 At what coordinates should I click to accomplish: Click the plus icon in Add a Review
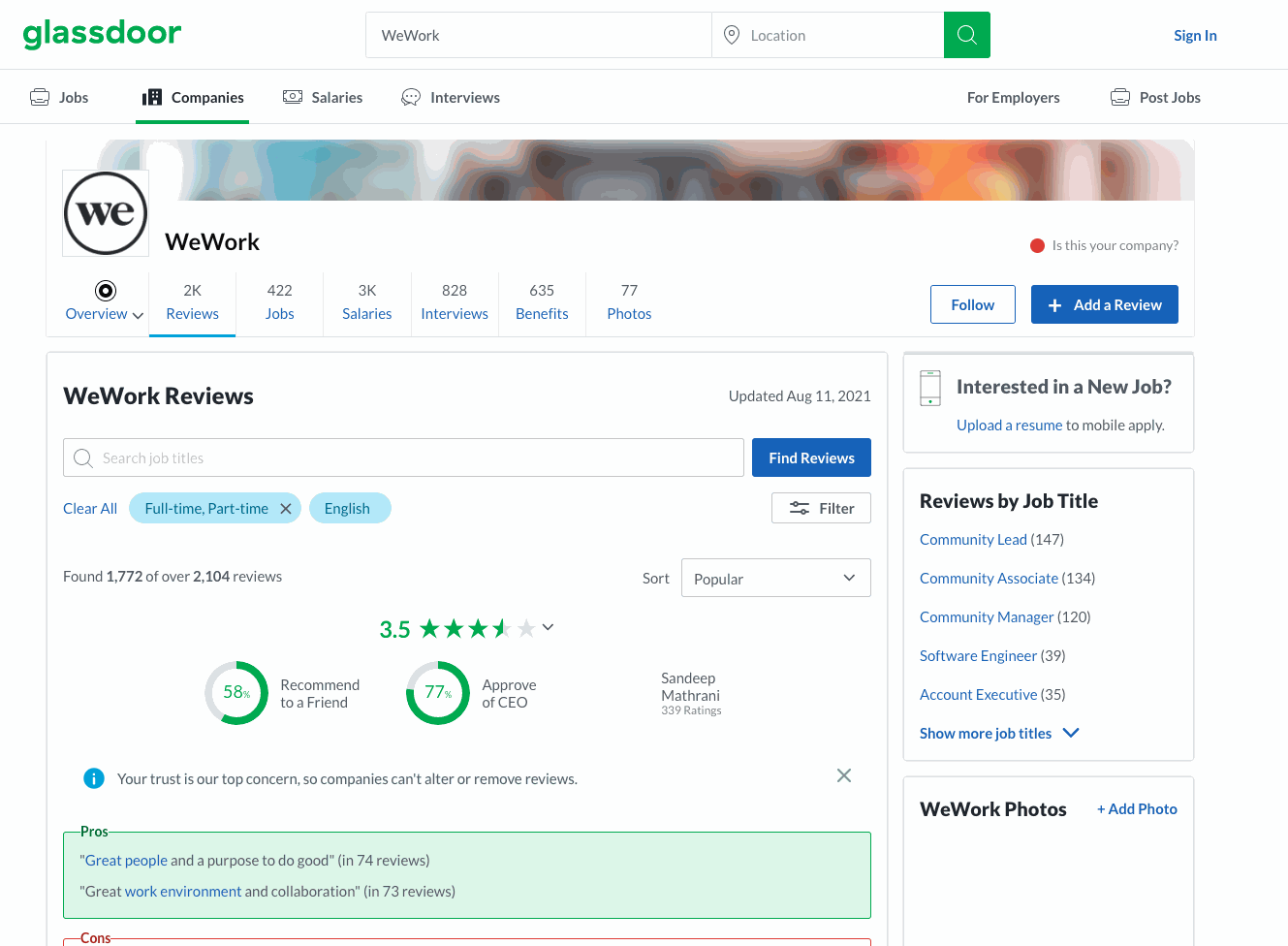(1055, 305)
